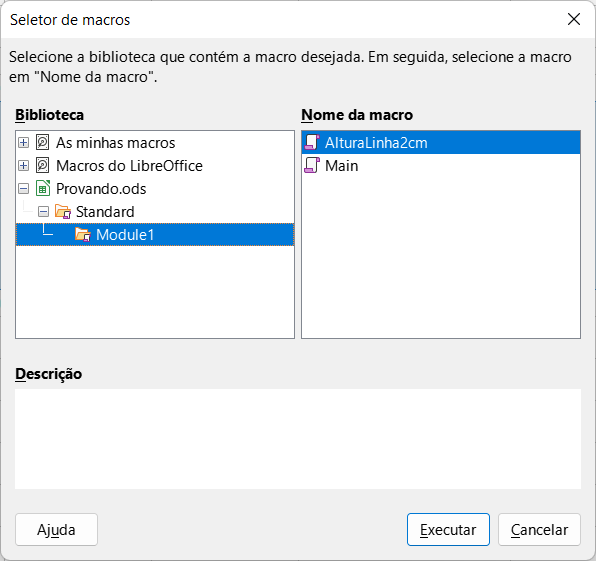Click the Standard library folder icon

pyautogui.click(x=63, y=211)
